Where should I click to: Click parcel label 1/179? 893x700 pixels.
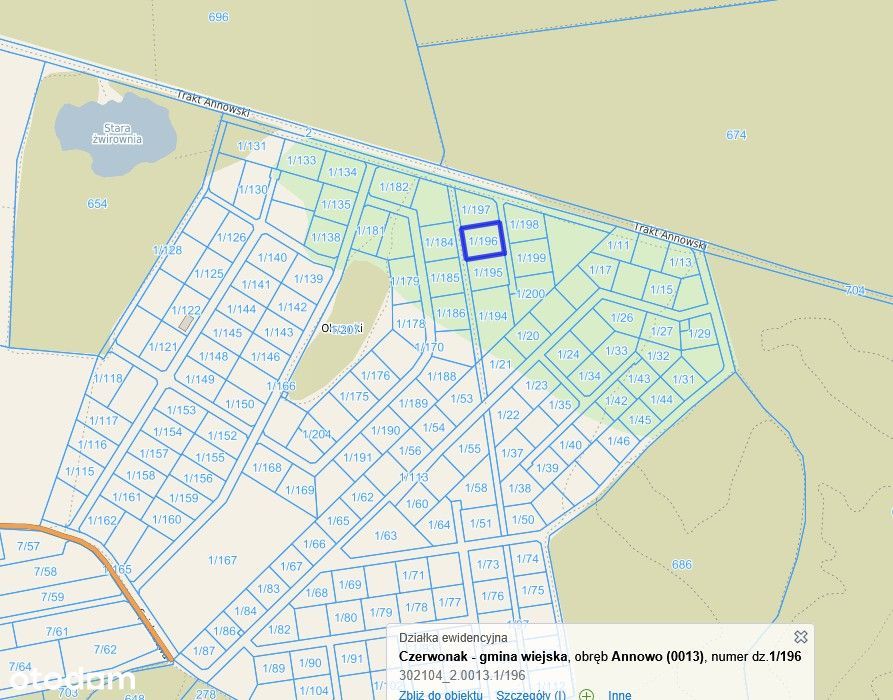[405, 281]
